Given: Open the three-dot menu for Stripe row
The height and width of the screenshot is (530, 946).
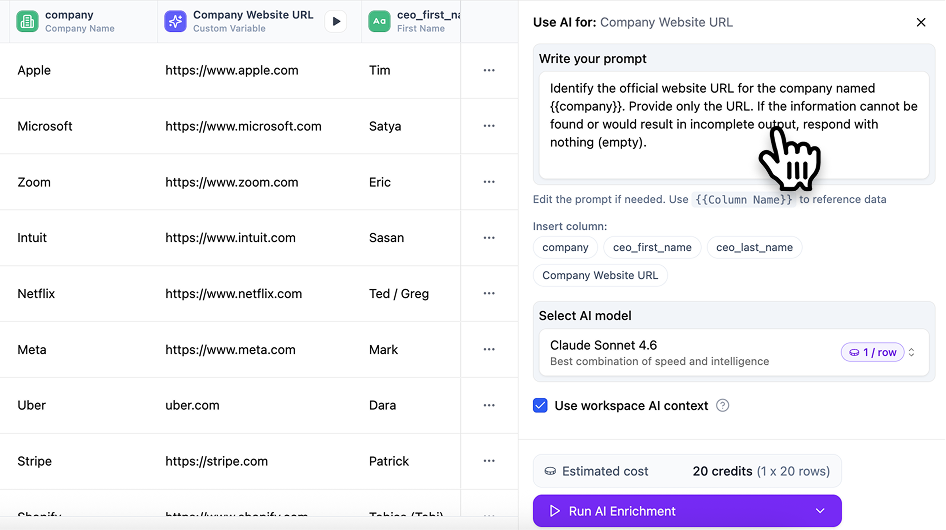Looking at the screenshot, I should click(x=489, y=461).
